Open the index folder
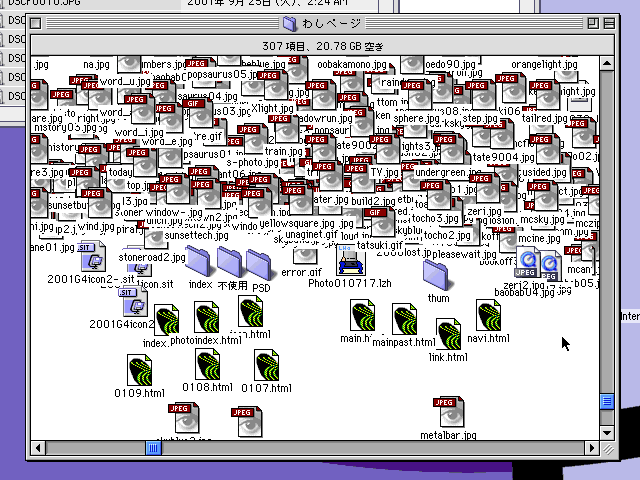 click(x=201, y=262)
